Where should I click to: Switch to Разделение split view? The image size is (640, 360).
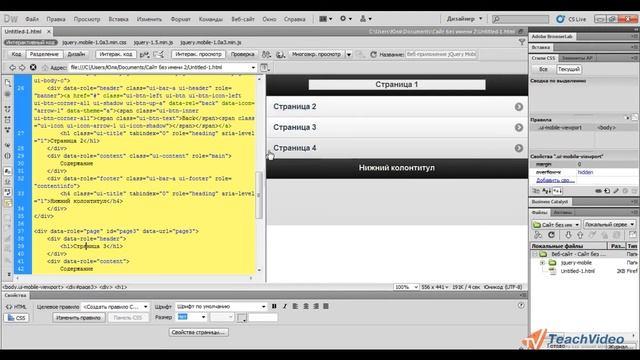point(44,54)
